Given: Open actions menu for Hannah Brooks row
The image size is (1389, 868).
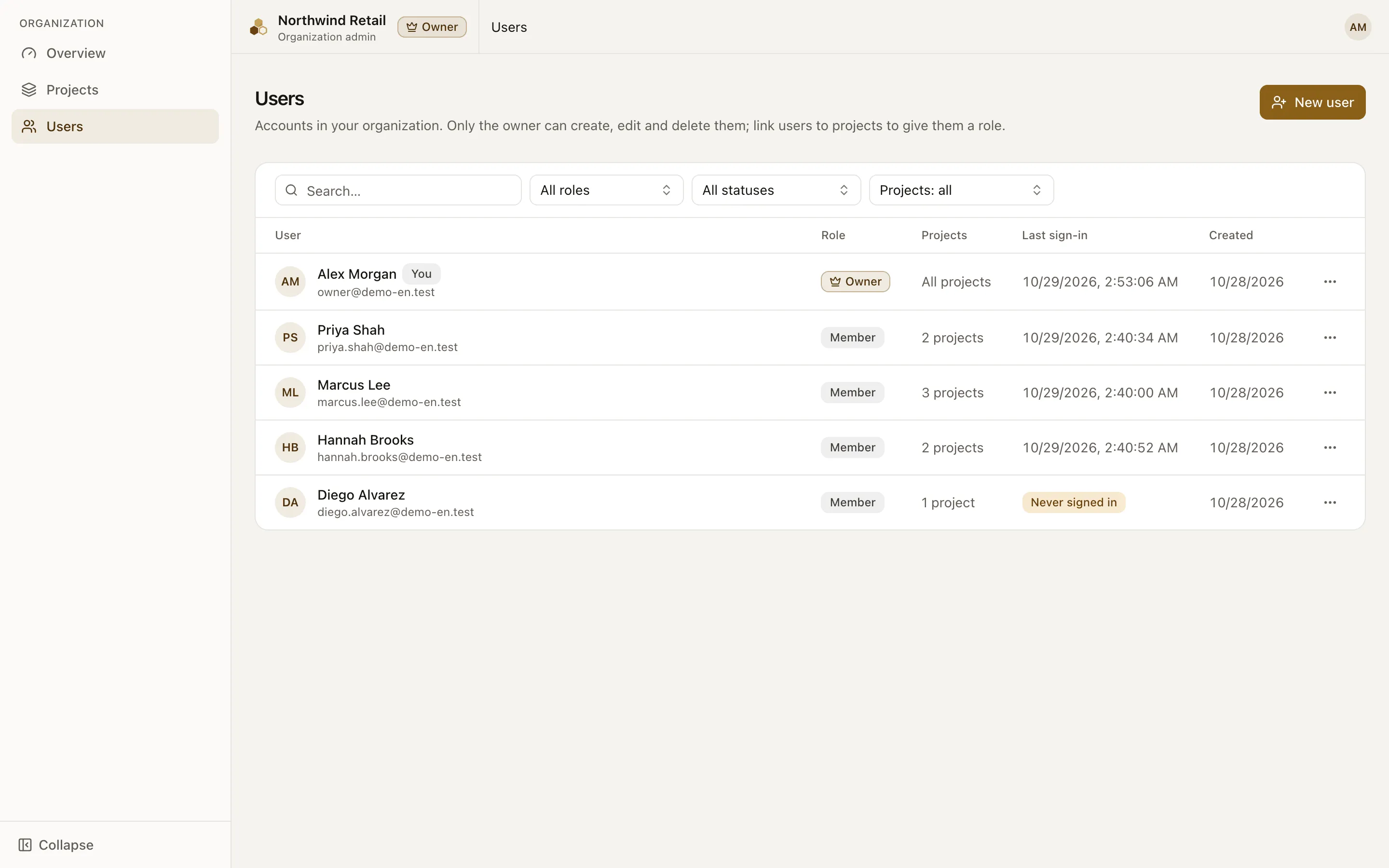Looking at the screenshot, I should pos(1330,447).
